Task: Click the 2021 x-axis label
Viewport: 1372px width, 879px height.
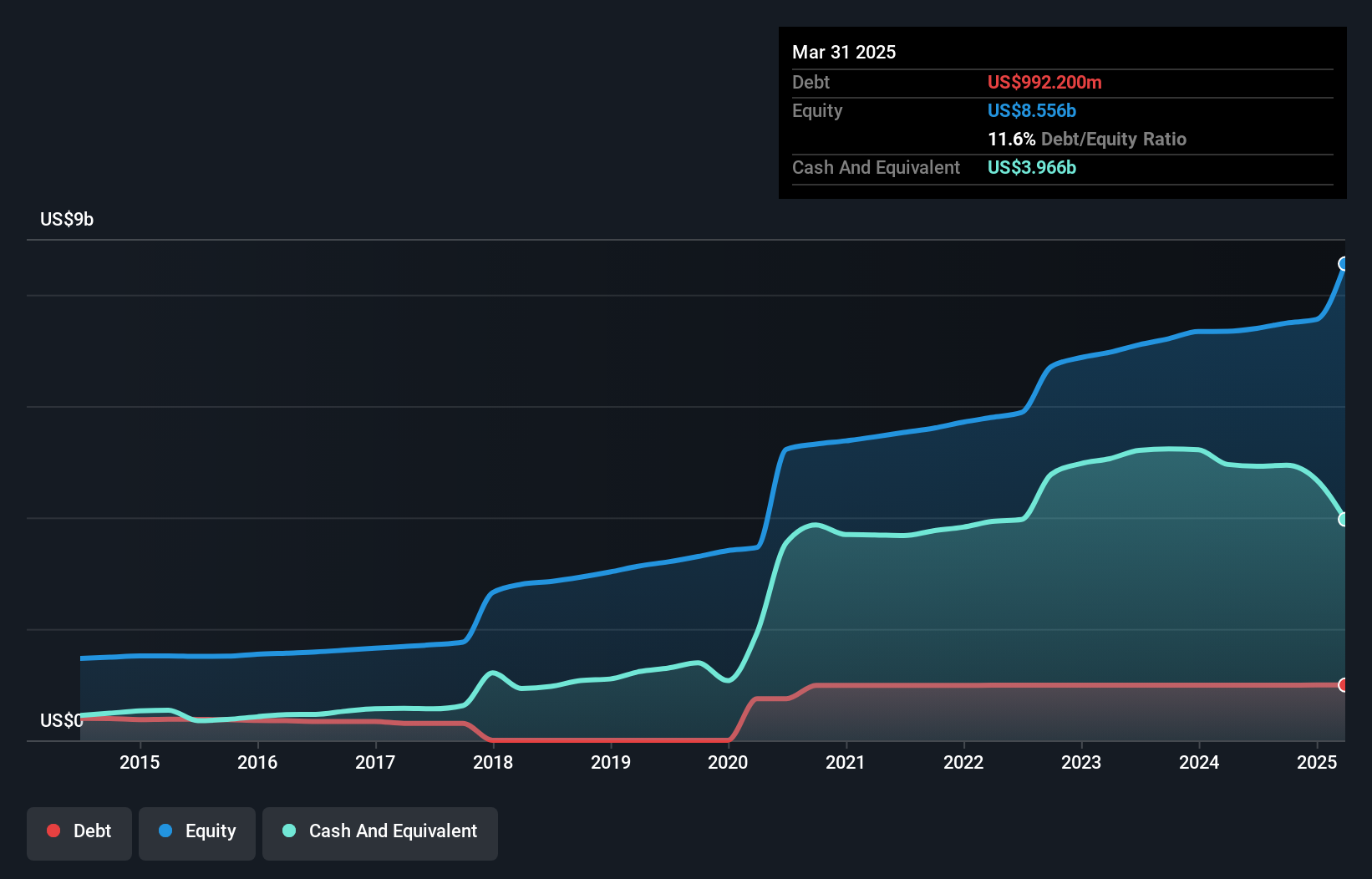Action: tap(846, 762)
